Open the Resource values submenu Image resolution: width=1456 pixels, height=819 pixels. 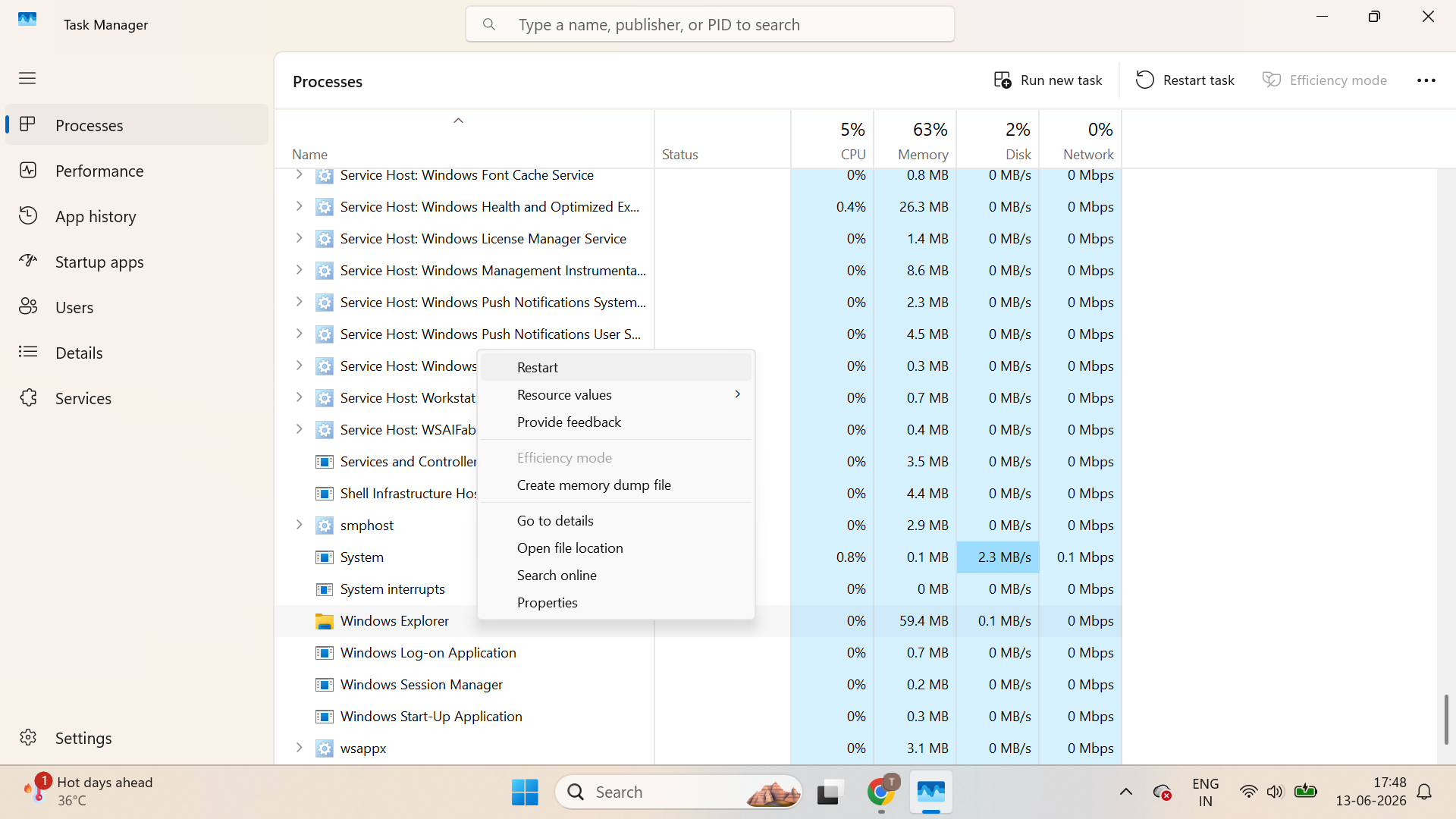(616, 394)
